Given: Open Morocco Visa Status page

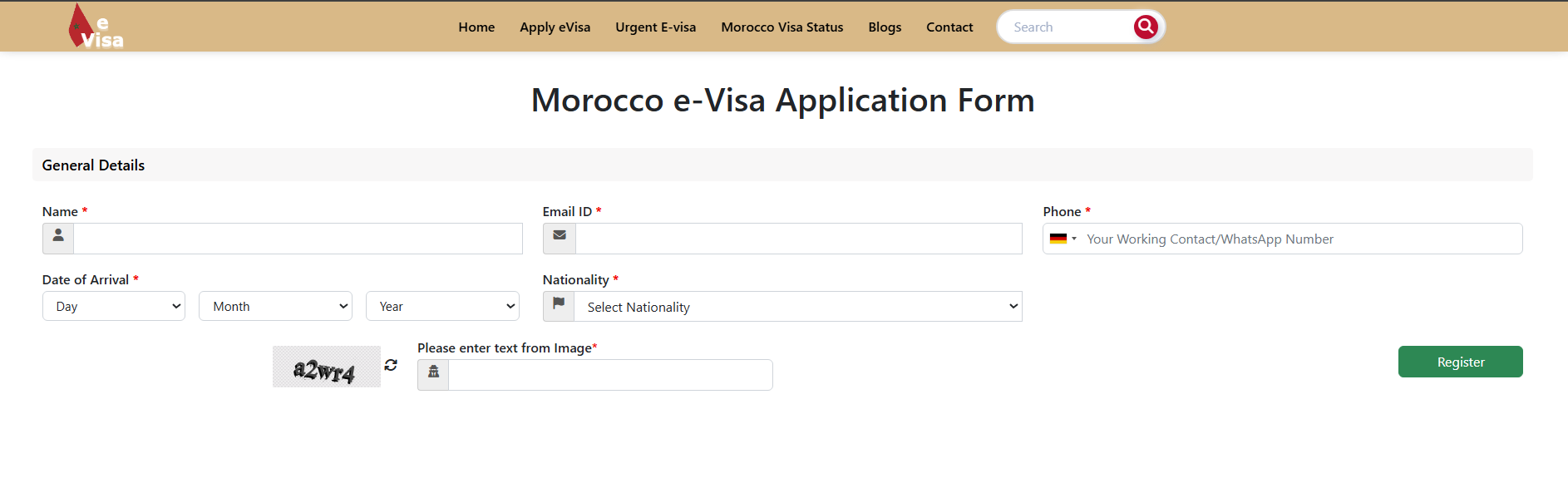Looking at the screenshot, I should tap(782, 27).
